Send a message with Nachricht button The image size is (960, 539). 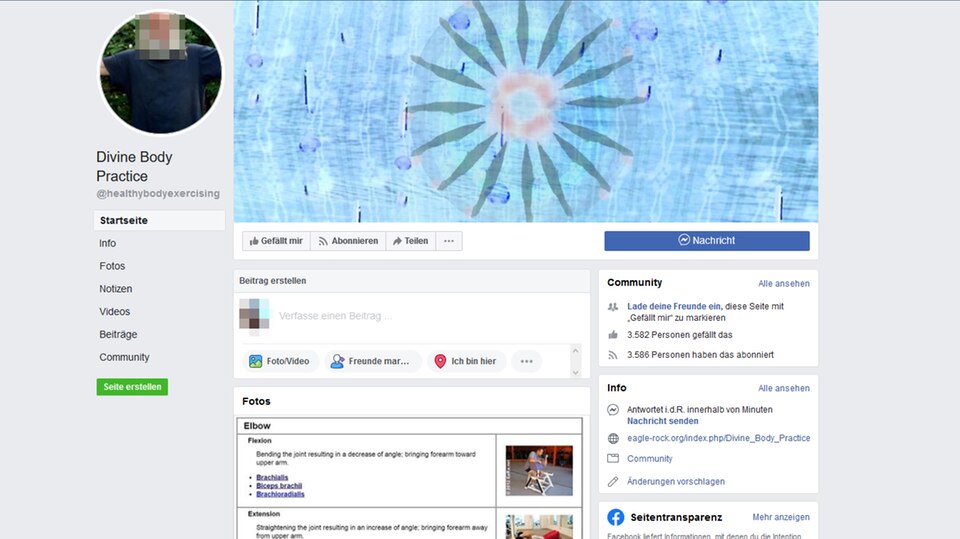[707, 241]
